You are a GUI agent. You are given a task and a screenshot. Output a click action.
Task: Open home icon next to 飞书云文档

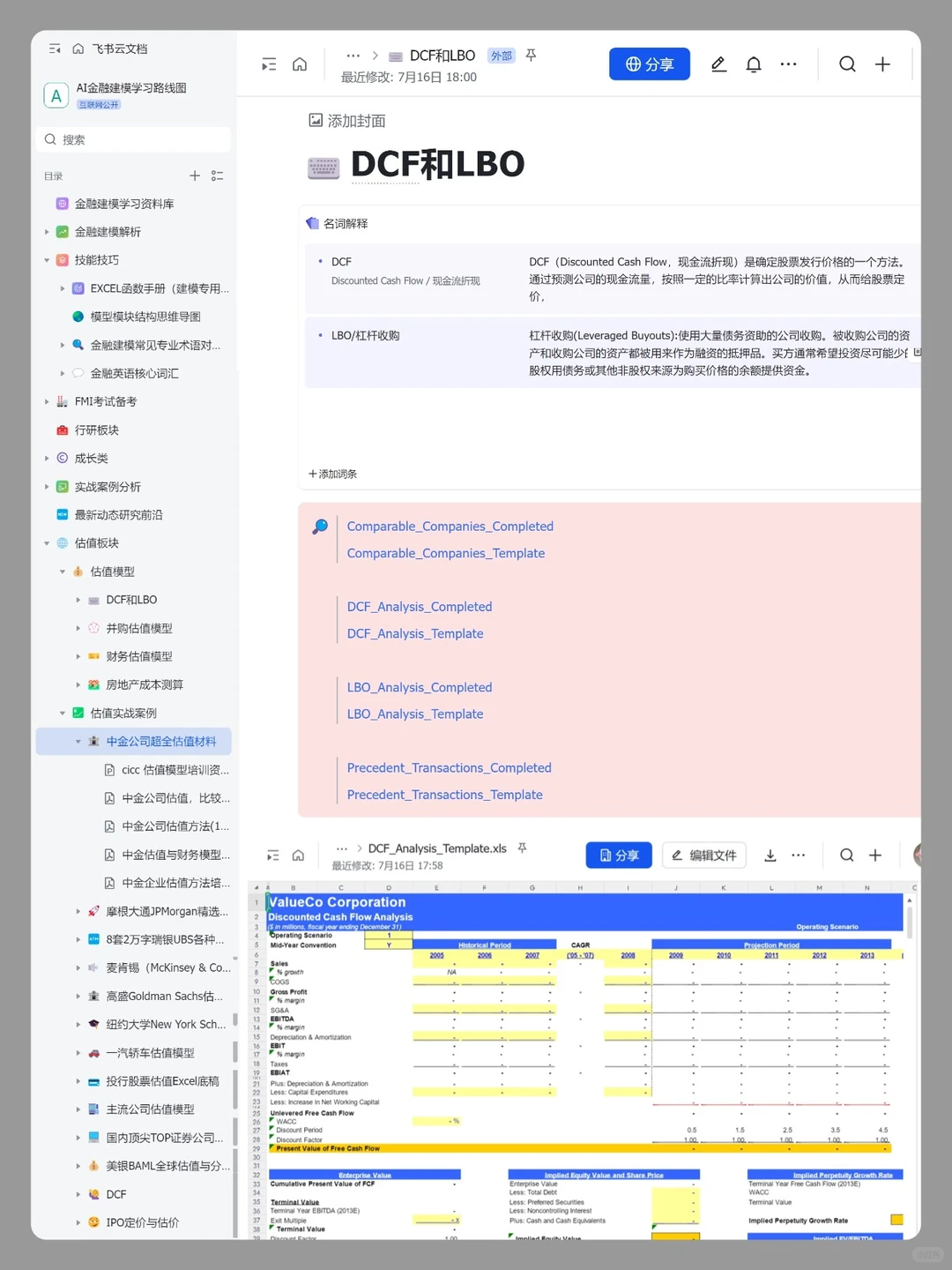tap(78, 49)
